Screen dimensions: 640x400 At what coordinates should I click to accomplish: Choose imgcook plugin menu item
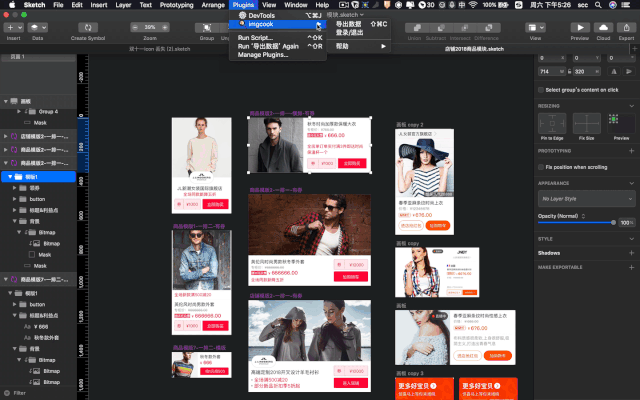tap(278, 24)
